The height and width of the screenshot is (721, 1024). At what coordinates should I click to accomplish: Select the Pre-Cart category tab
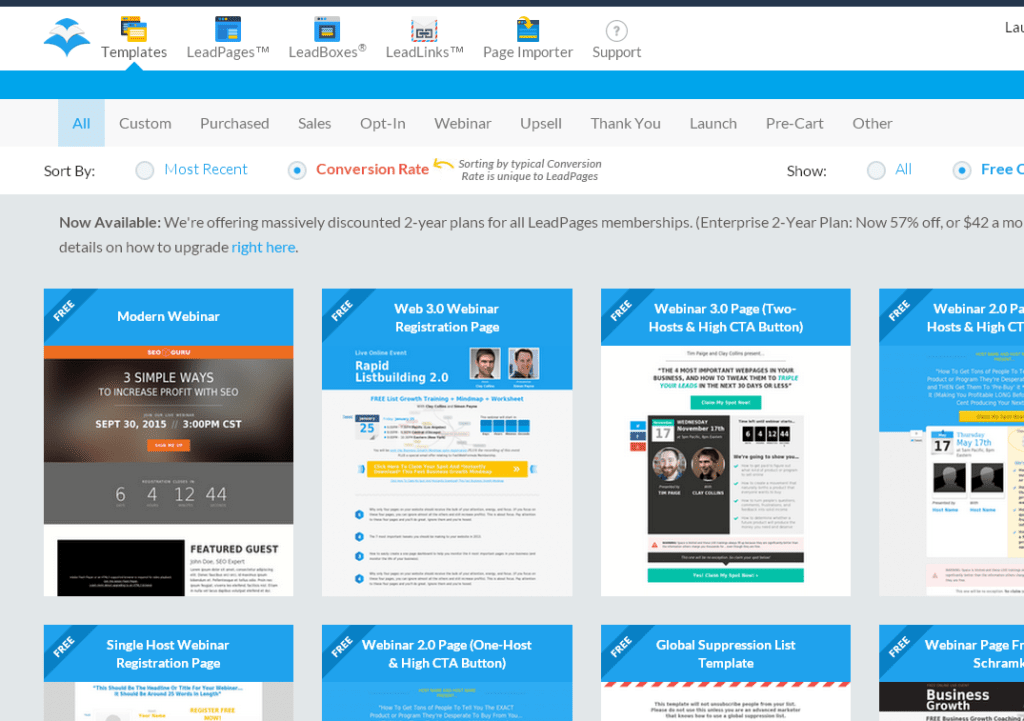pos(794,124)
